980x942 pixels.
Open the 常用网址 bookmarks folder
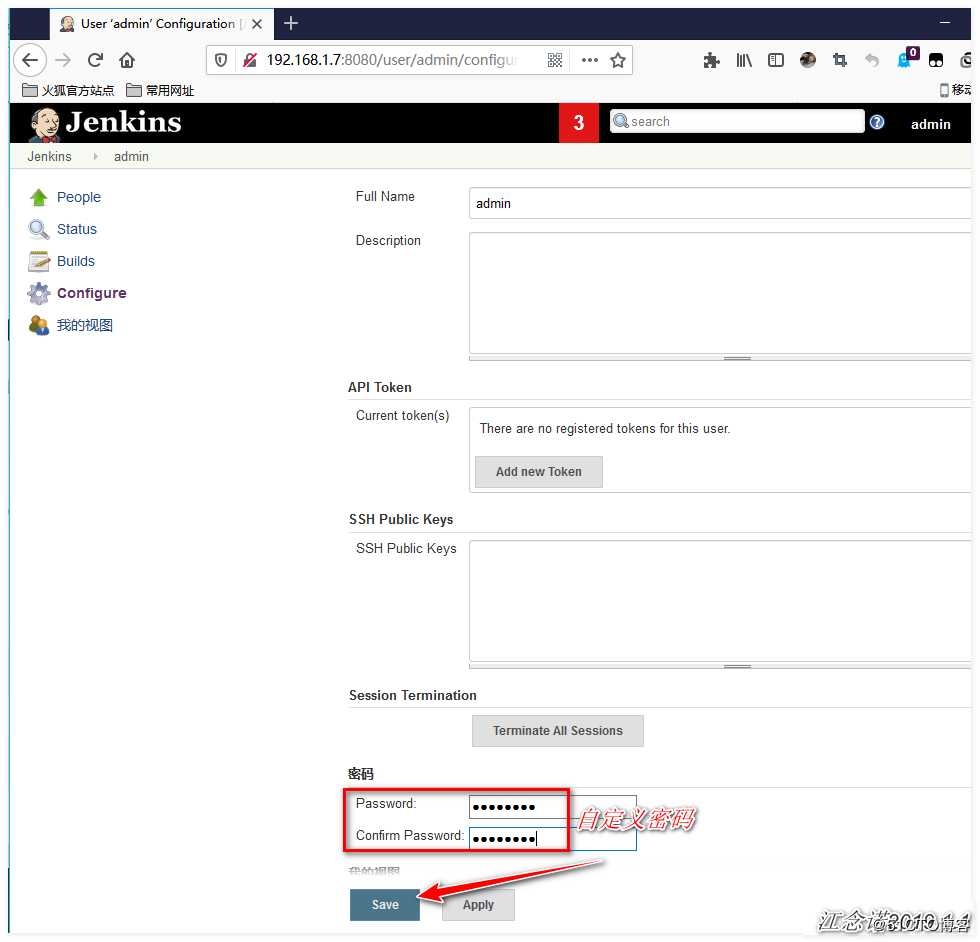coord(160,91)
